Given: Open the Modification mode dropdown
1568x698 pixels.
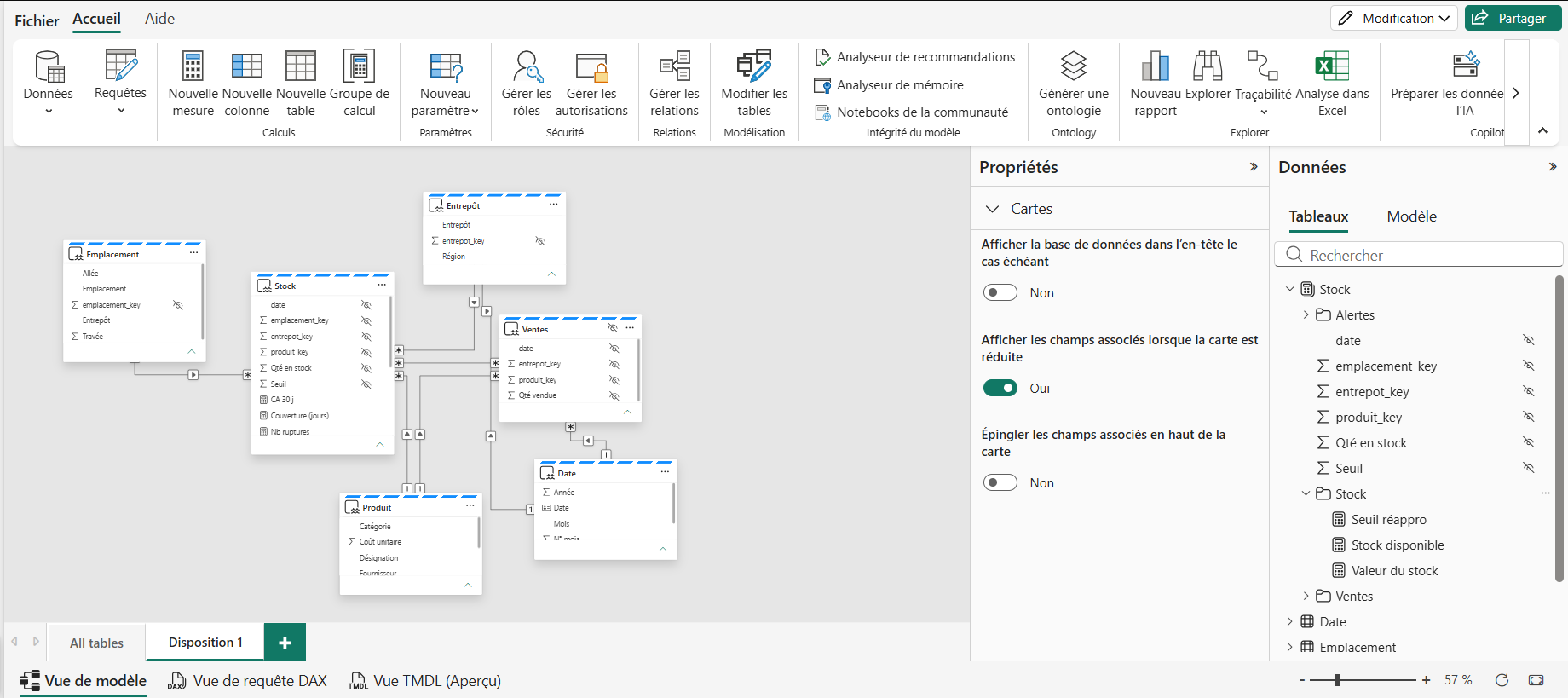Looking at the screenshot, I should [1394, 18].
